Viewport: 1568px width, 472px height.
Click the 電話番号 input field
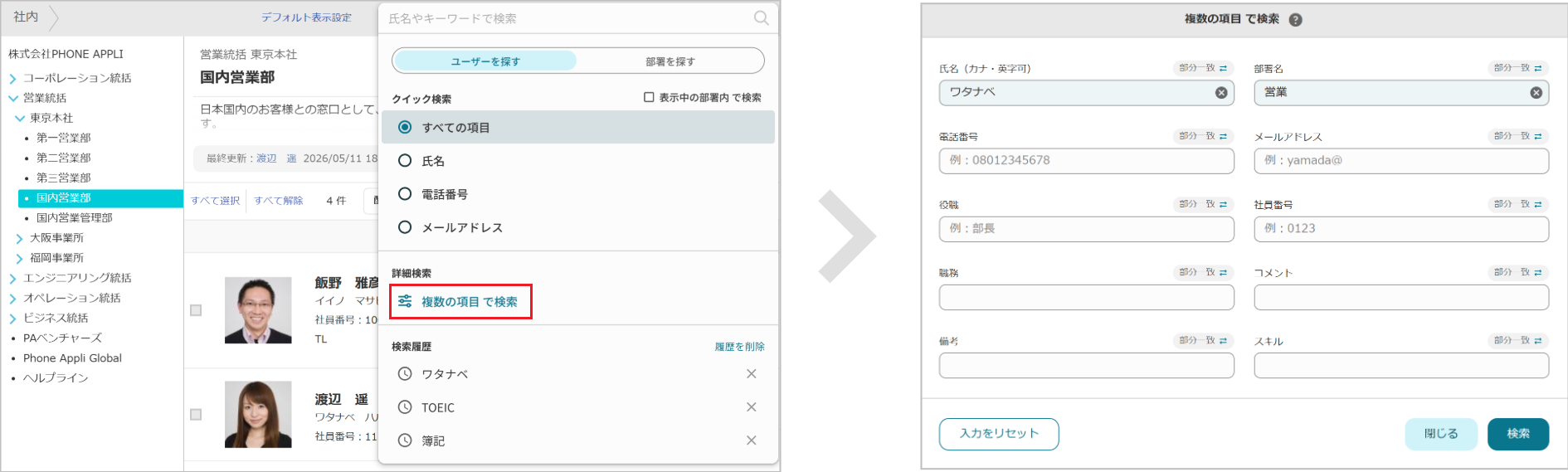click(x=1087, y=161)
